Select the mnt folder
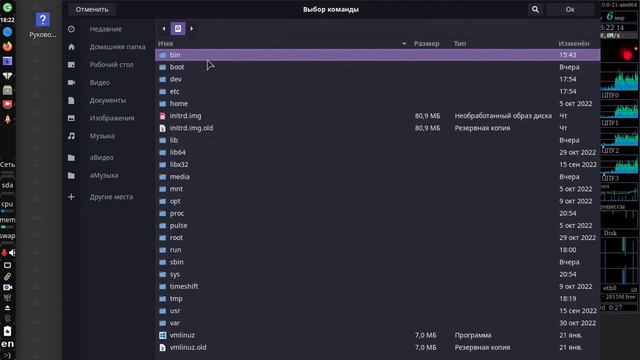The height and width of the screenshot is (360, 640). [378, 189]
